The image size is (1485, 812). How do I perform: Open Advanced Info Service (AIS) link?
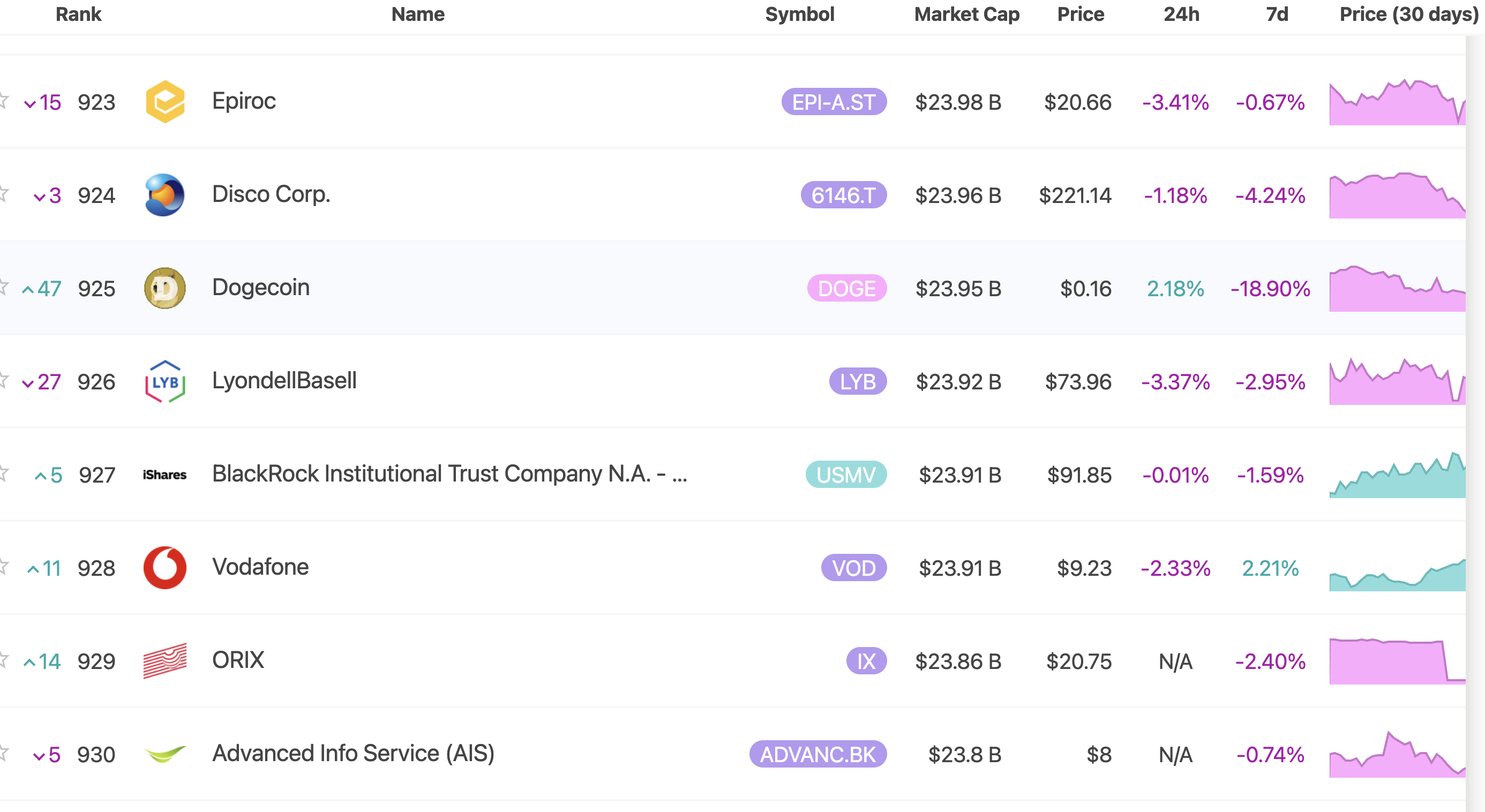[354, 754]
